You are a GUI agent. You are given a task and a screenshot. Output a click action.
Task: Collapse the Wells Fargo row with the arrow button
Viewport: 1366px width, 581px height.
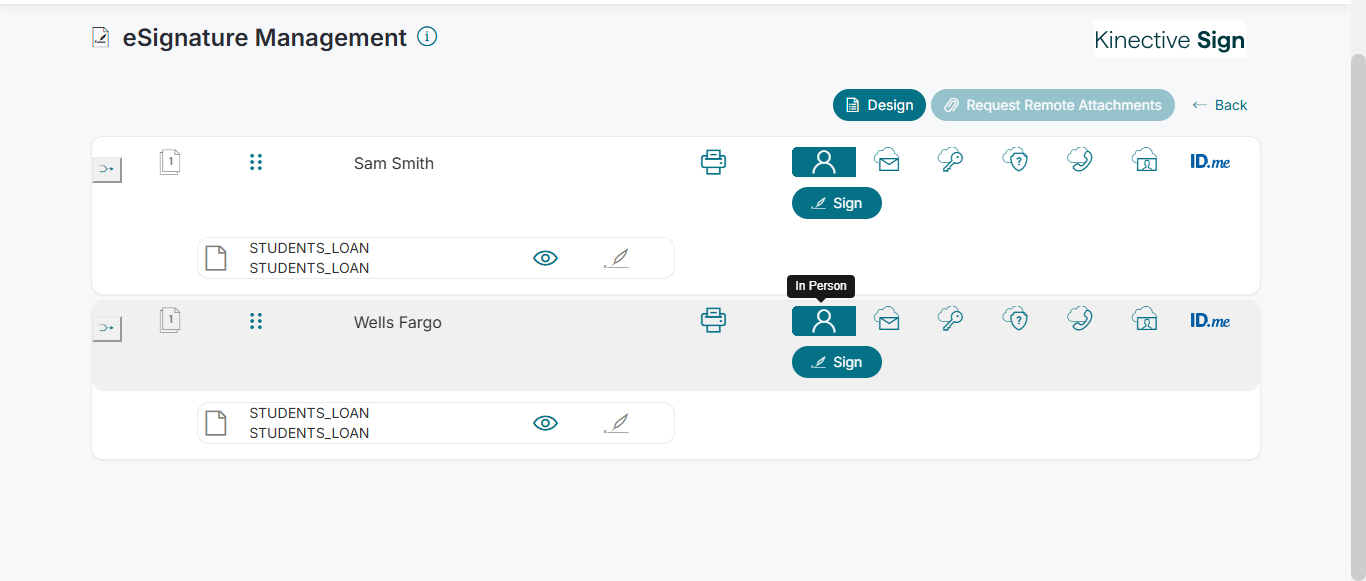(107, 328)
